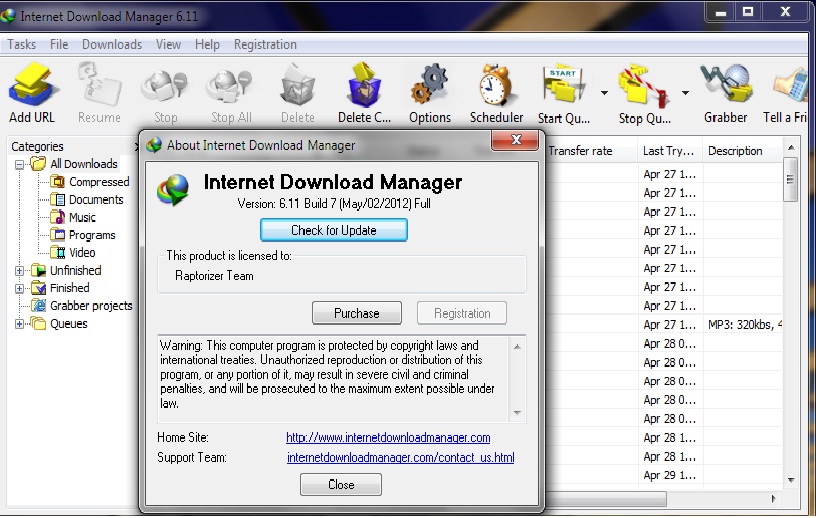
Task: Open the Scheduler clock icon
Action: (x=496, y=85)
